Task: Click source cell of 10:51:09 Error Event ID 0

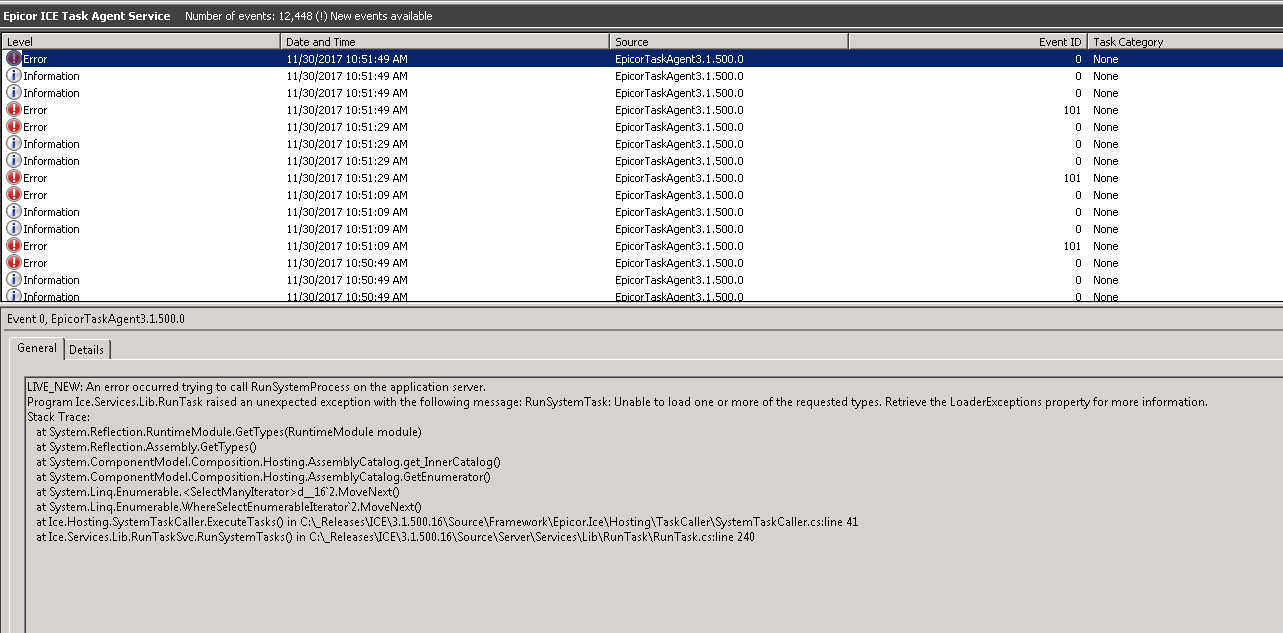Action: click(x=679, y=195)
